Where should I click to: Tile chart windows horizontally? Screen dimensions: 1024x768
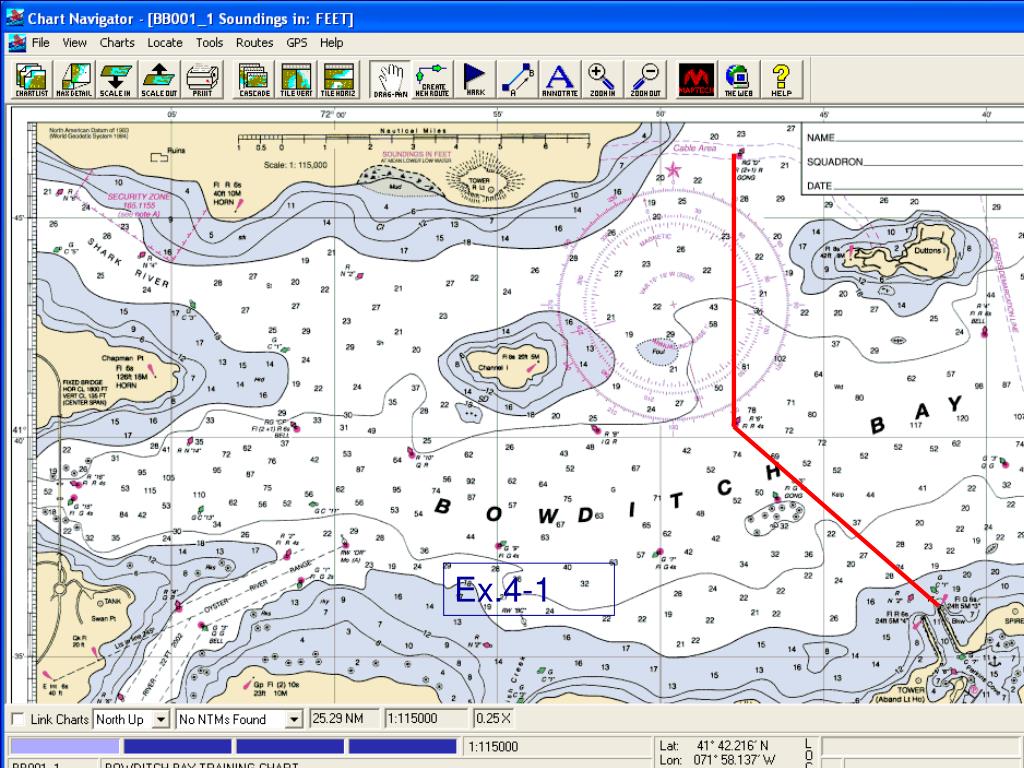338,80
